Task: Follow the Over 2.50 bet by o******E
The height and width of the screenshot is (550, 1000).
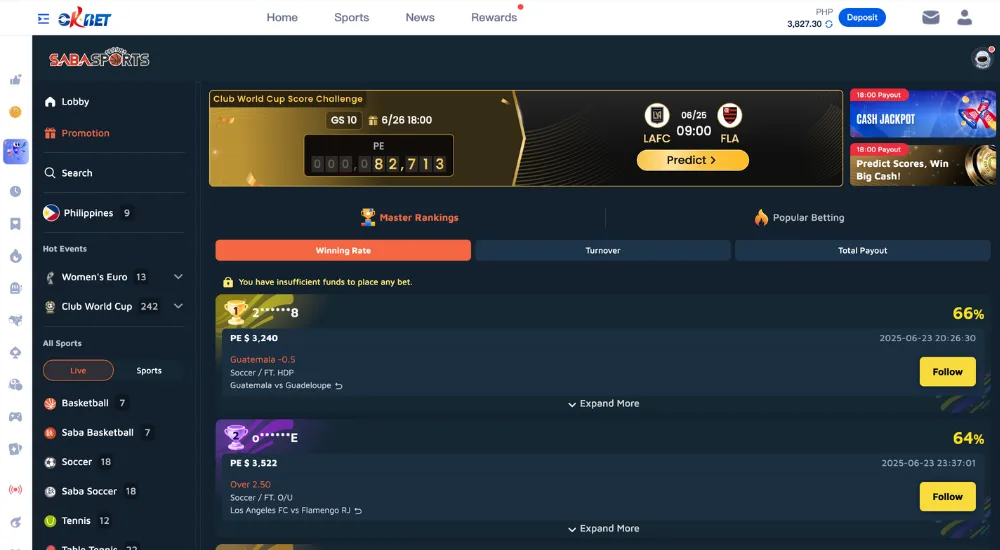Action: [x=947, y=496]
